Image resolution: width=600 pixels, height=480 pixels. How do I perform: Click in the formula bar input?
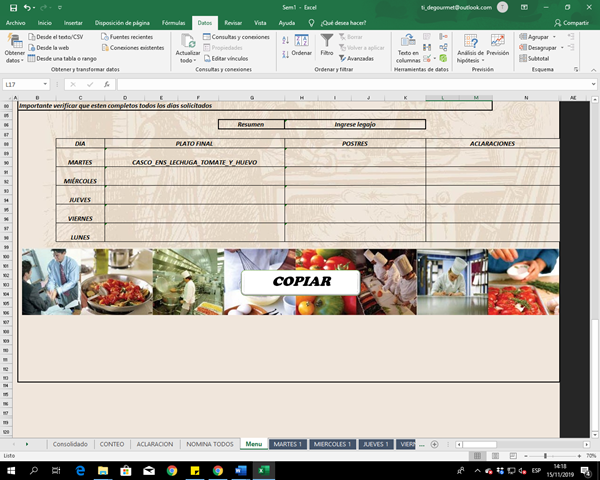[353, 84]
